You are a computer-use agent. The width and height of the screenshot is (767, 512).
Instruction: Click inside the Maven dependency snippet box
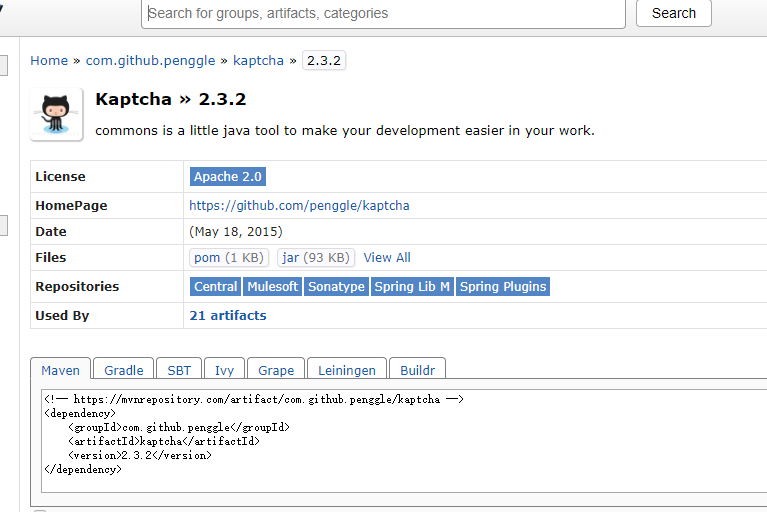point(404,441)
